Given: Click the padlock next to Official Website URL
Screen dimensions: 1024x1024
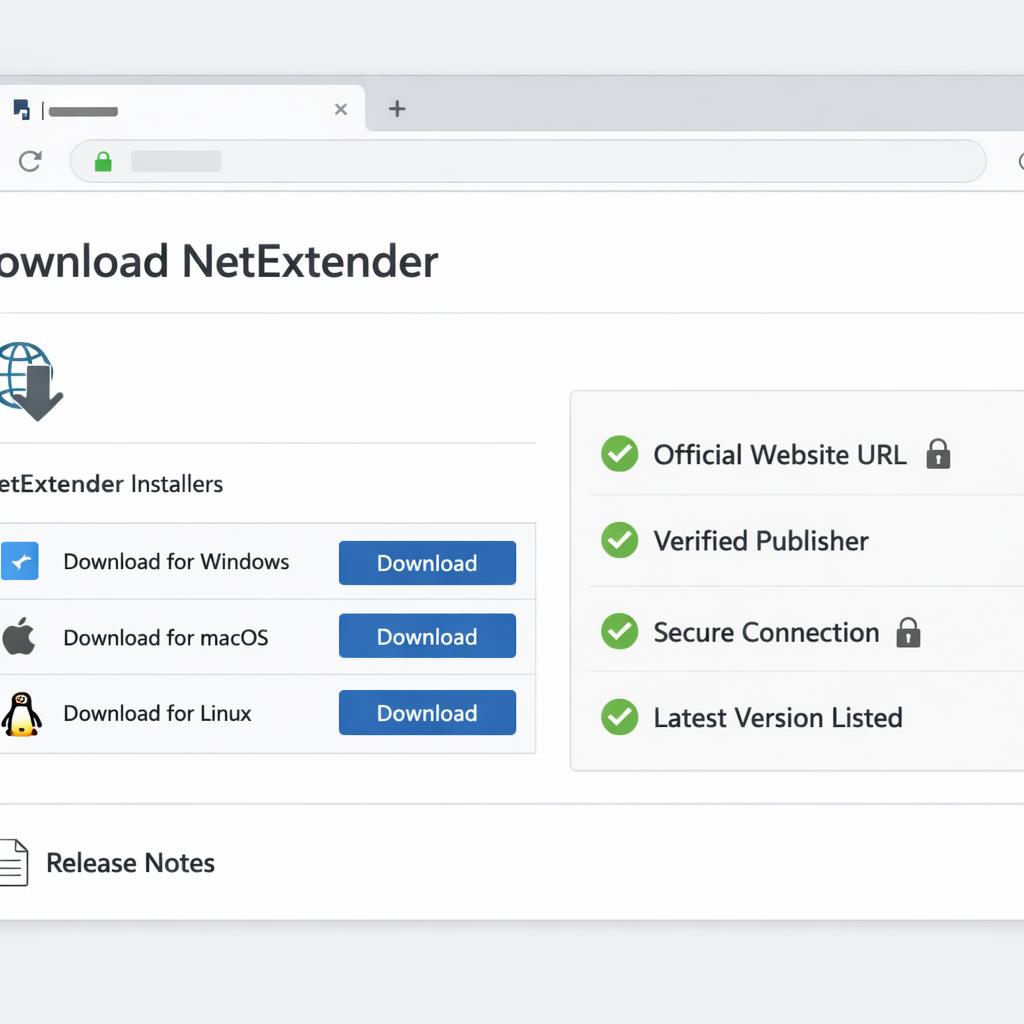Looking at the screenshot, I should tap(938, 453).
